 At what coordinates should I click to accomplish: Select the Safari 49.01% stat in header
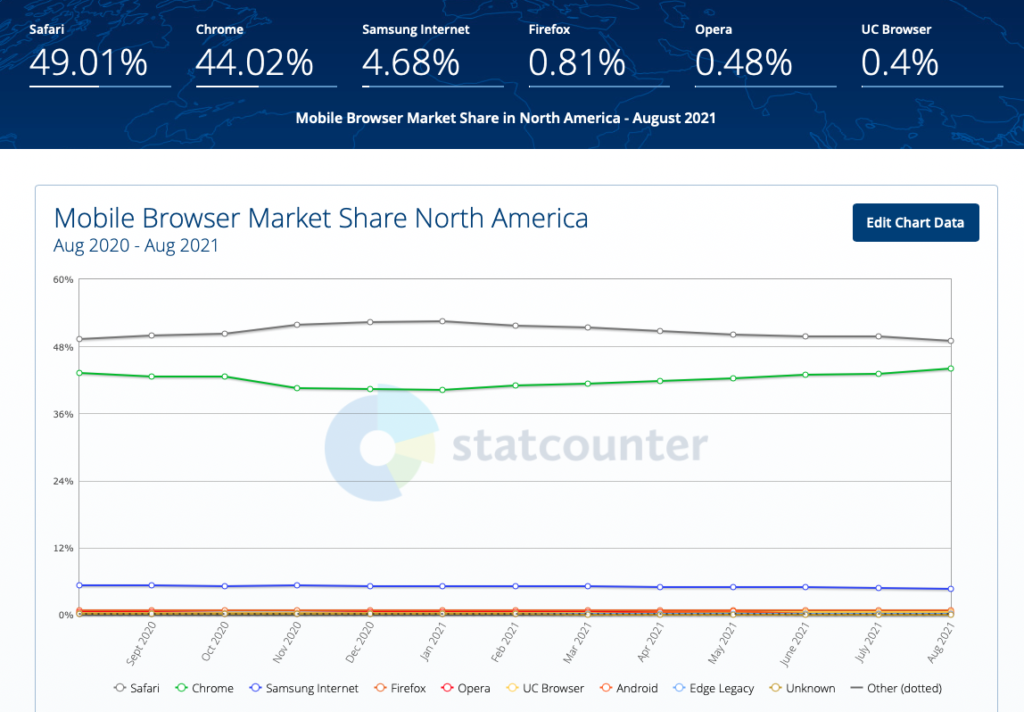(100, 55)
